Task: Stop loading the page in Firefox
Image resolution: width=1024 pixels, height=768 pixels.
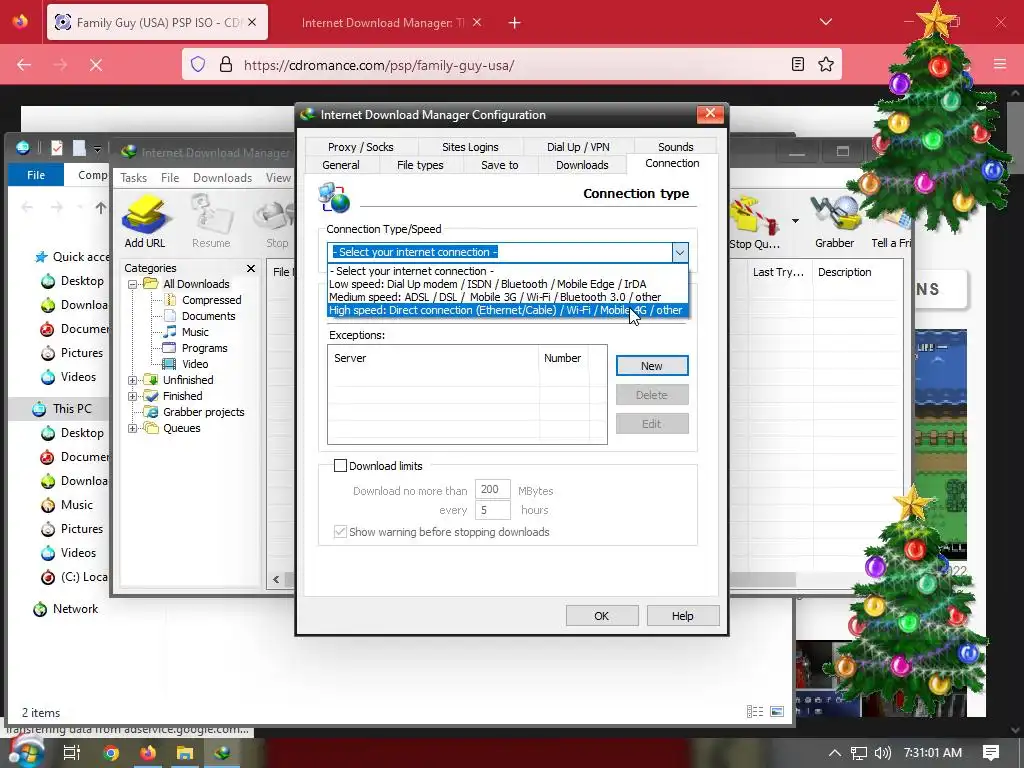Action: click(x=96, y=65)
